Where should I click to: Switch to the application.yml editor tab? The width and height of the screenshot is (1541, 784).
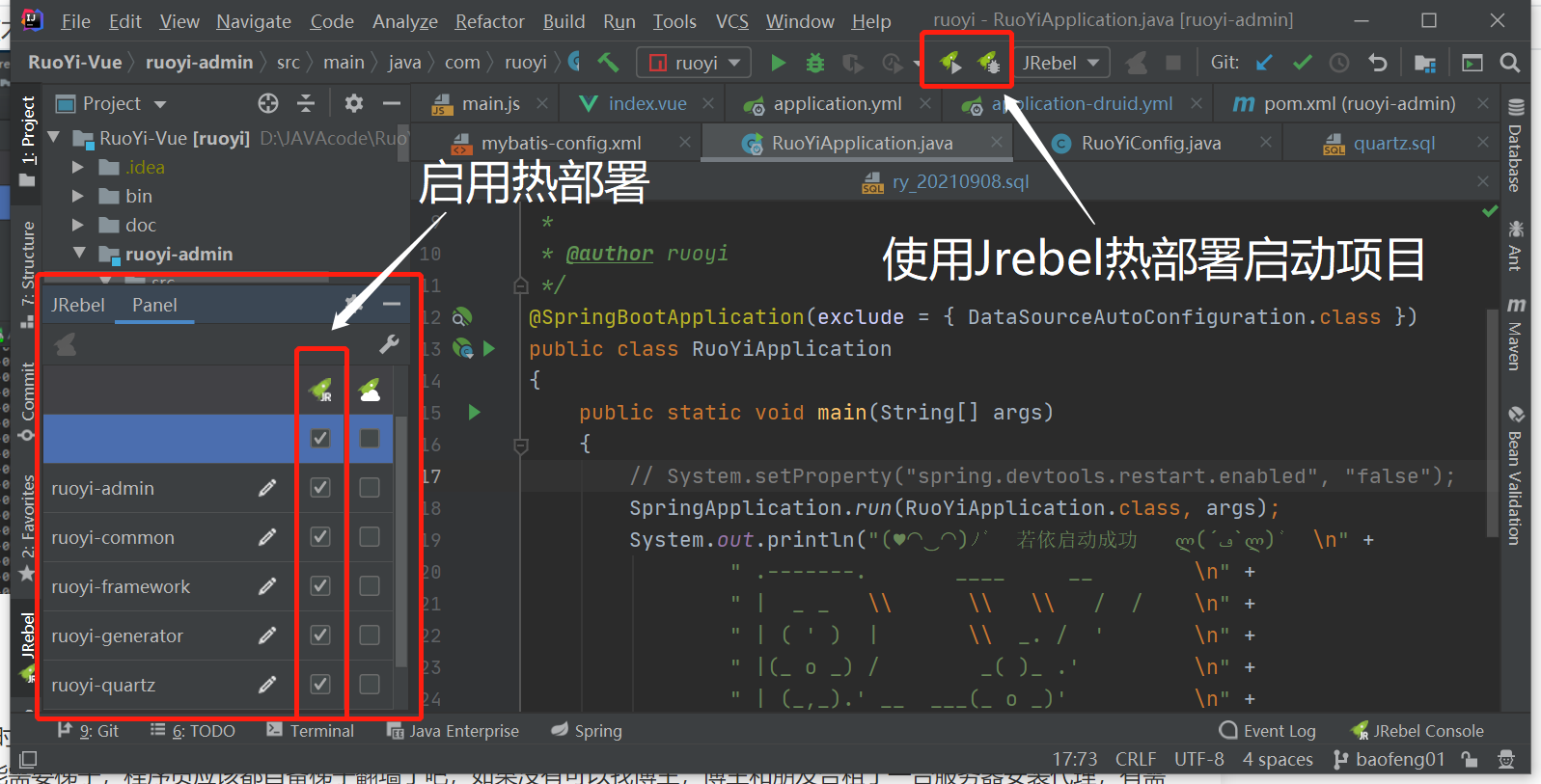click(837, 103)
